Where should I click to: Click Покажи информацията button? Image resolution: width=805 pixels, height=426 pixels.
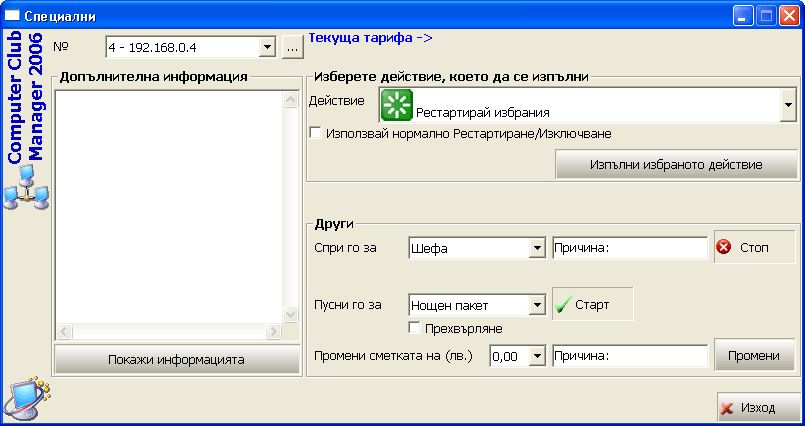pyautogui.click(x=176, y=359)
